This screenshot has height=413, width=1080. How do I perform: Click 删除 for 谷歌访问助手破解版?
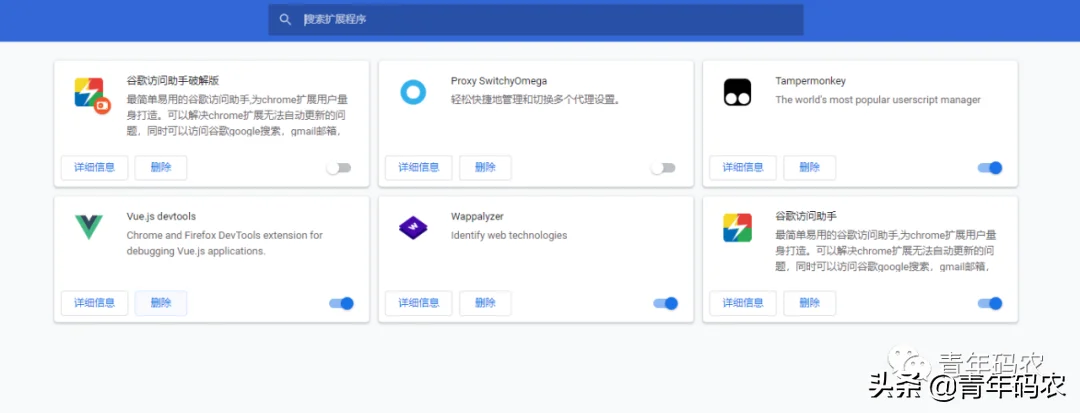pyautogui.click(x=161, y=168)
